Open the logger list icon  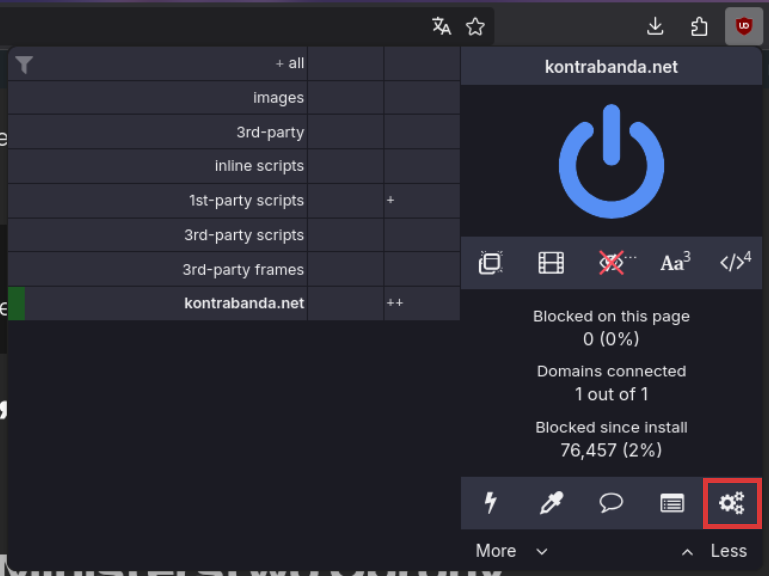[x=672, y=503]
